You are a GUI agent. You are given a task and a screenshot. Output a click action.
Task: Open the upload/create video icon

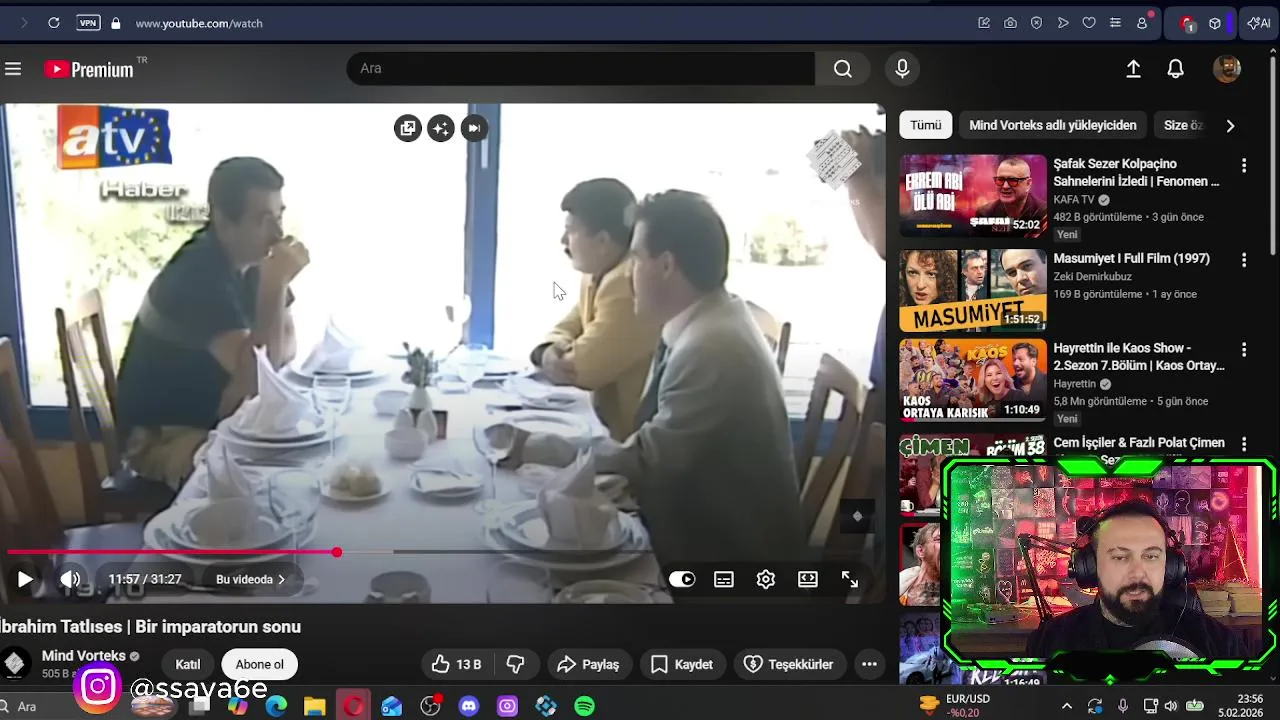(1133, 68)
